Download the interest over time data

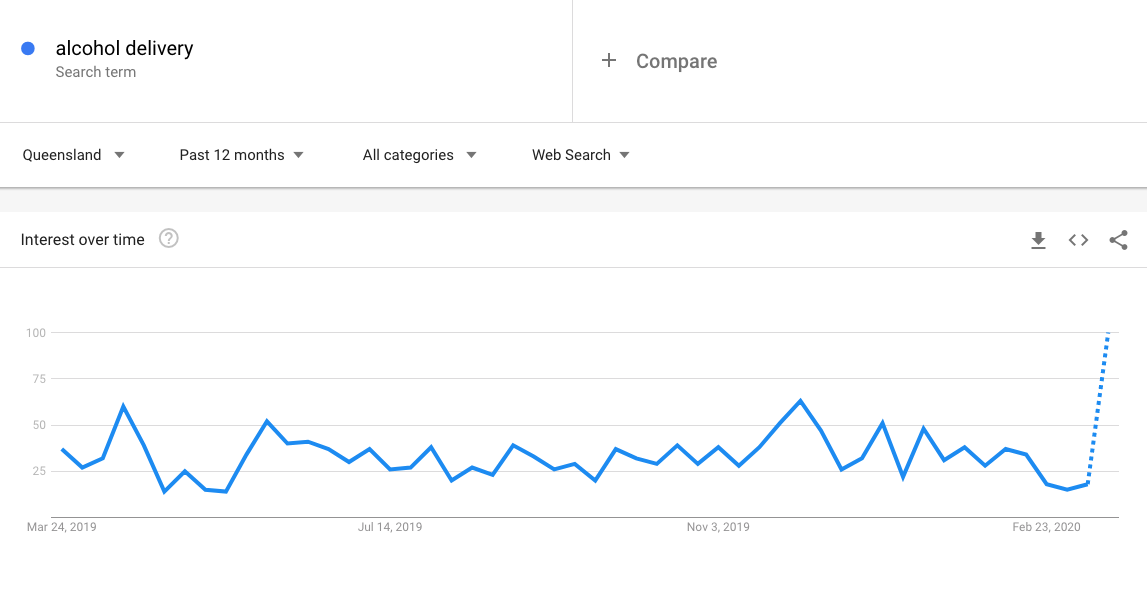tap(1038, 240)
